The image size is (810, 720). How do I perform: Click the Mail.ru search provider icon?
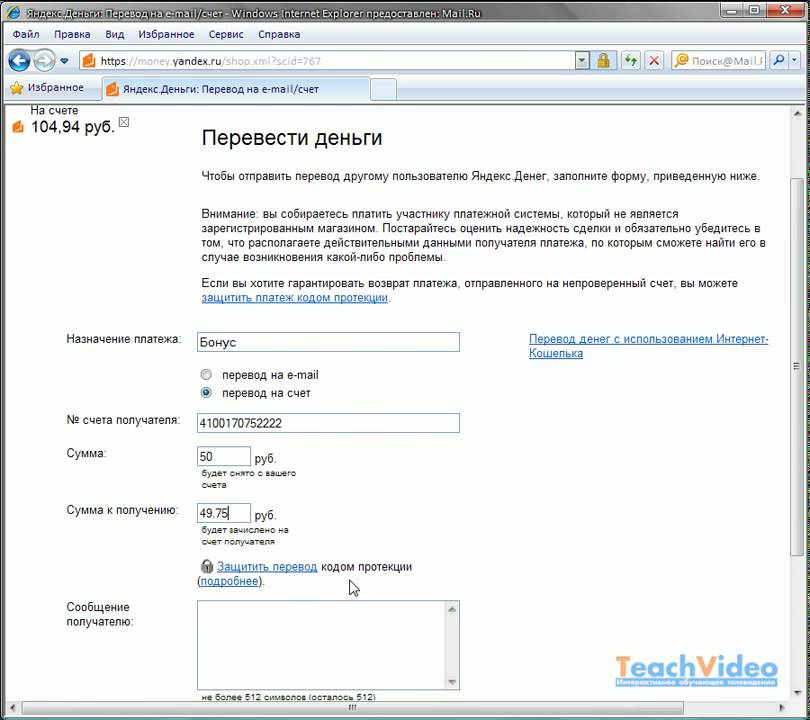(681, 60)
